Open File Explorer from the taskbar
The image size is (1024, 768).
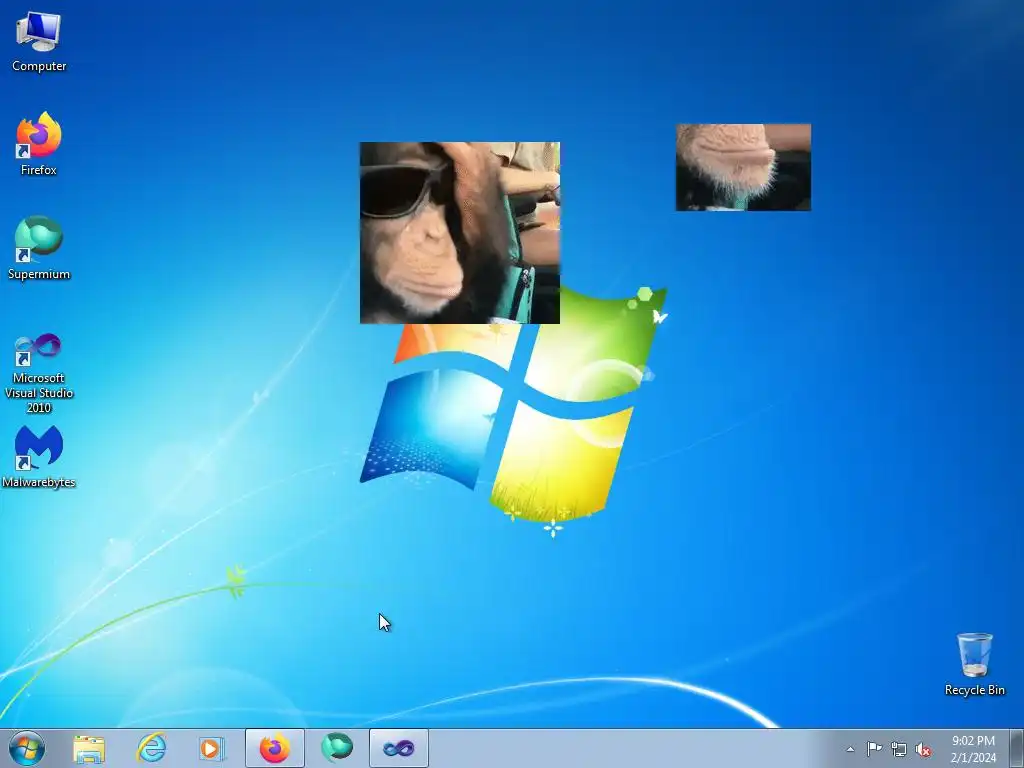tap(89, 748)
